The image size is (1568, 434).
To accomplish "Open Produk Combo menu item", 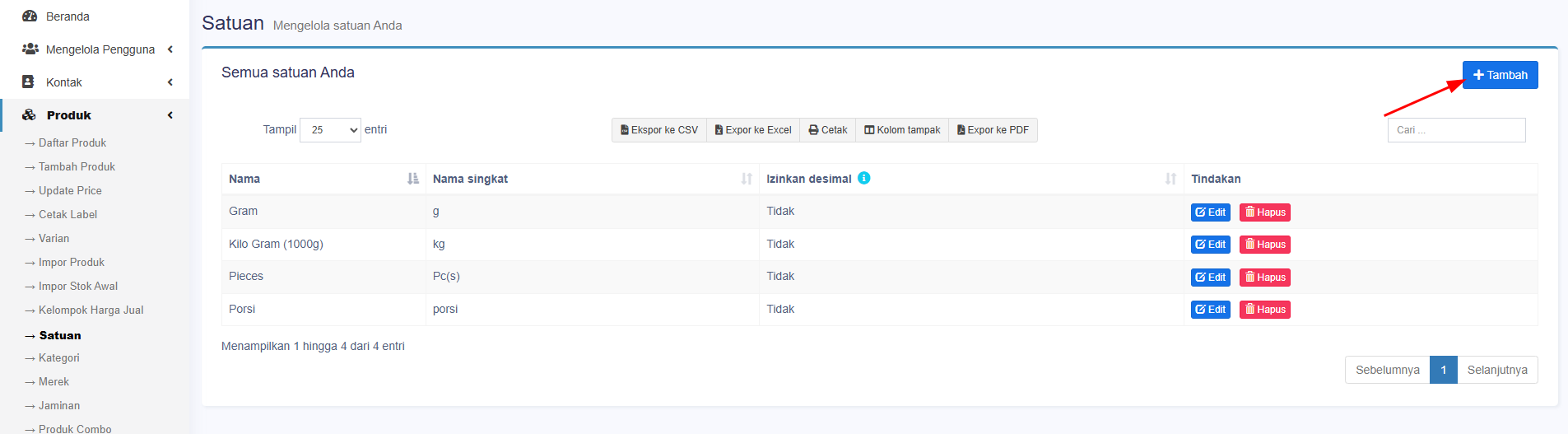I will point(75,428).
